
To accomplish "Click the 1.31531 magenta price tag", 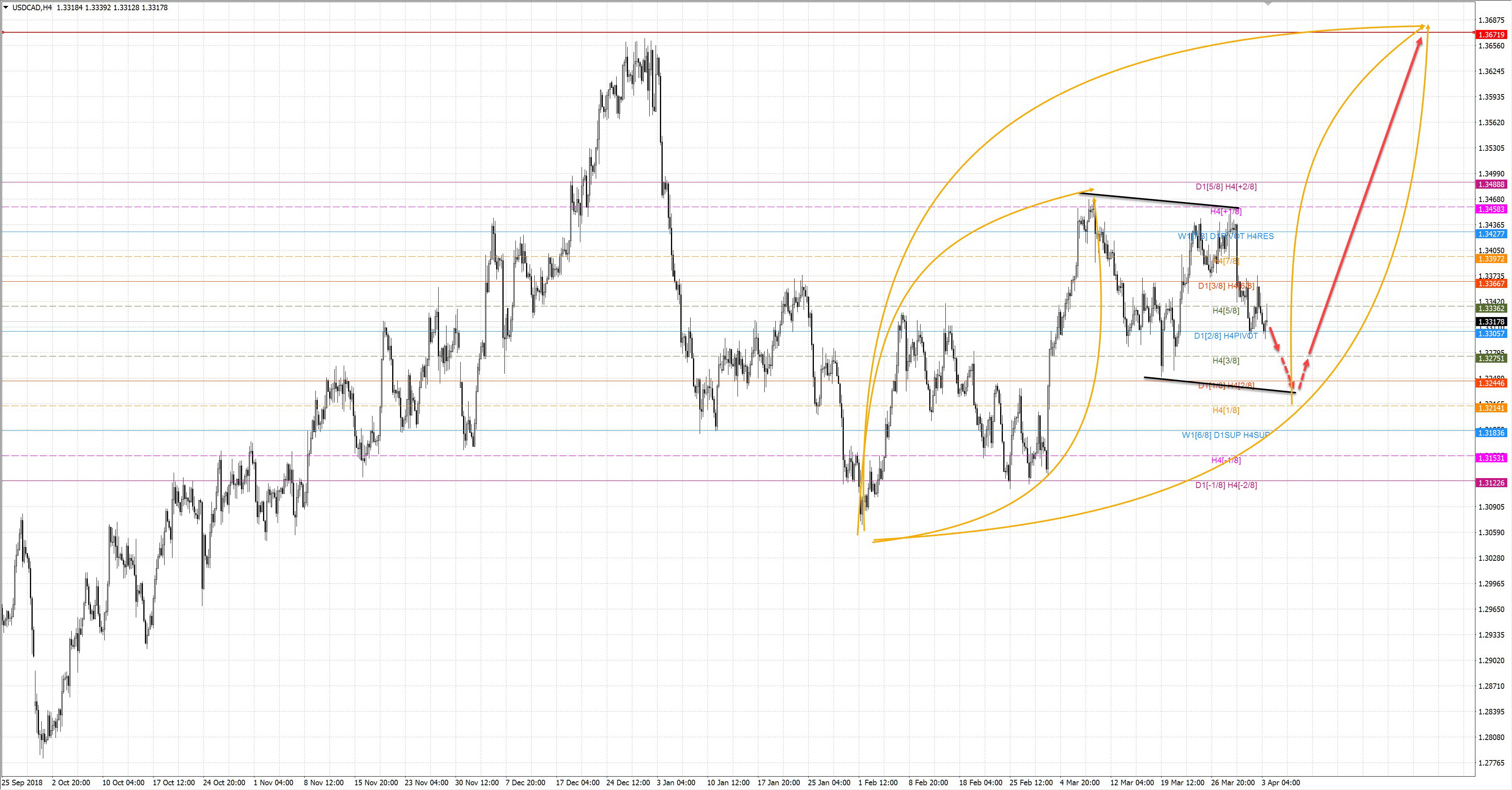I will tap(1492, 458).
